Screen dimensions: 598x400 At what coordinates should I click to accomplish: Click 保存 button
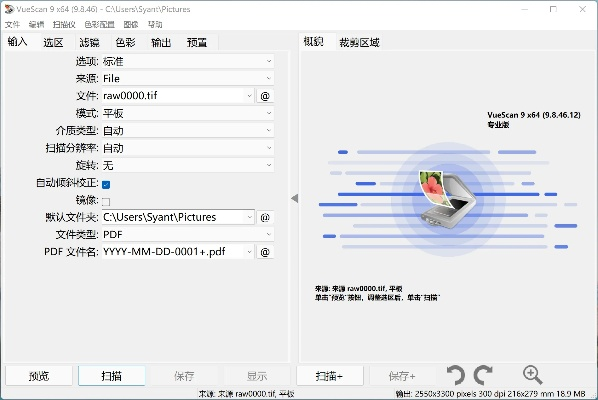click(x=184, y=376)
